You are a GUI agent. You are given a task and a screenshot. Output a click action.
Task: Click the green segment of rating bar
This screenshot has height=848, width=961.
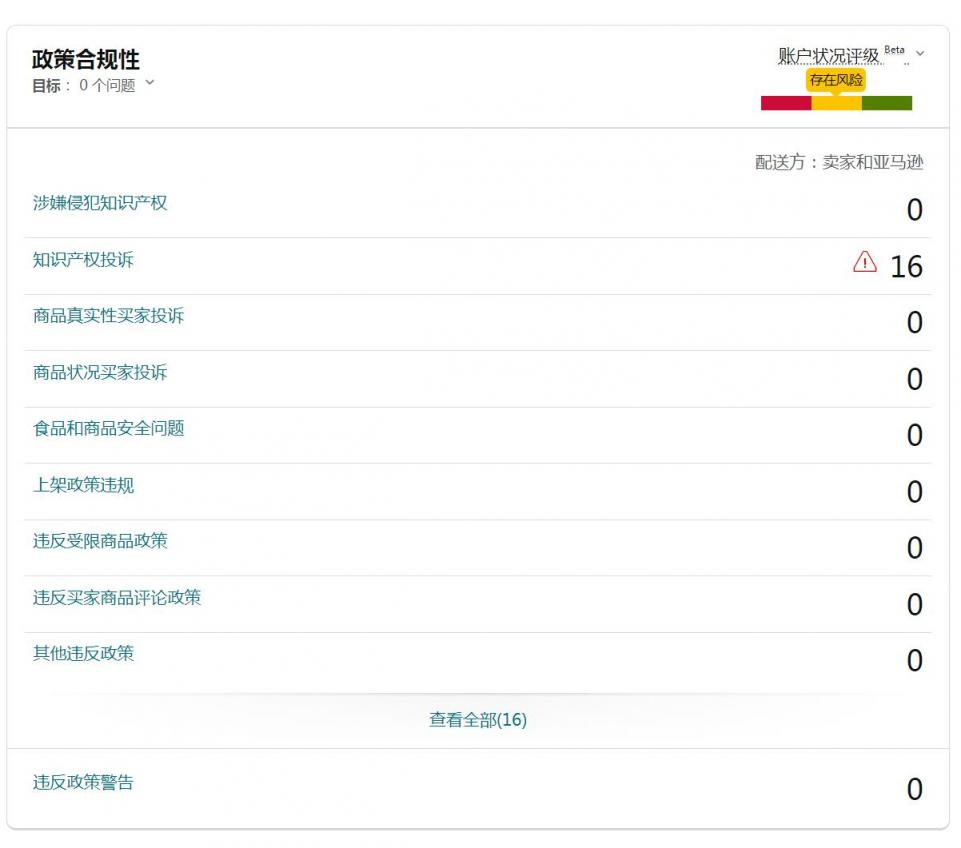(887, 103)
